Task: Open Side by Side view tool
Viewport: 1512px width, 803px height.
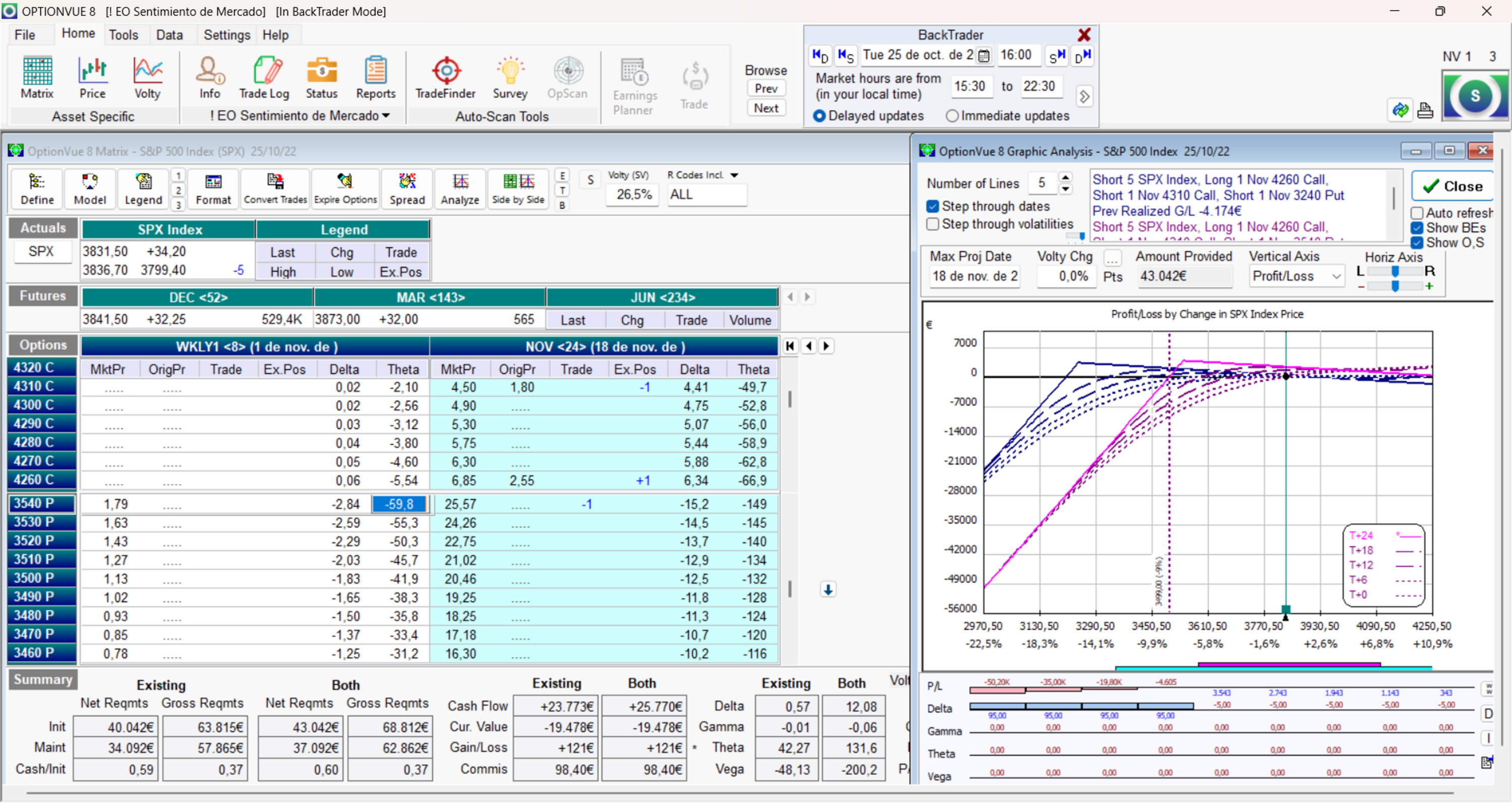Action: [x=518, y=189]
